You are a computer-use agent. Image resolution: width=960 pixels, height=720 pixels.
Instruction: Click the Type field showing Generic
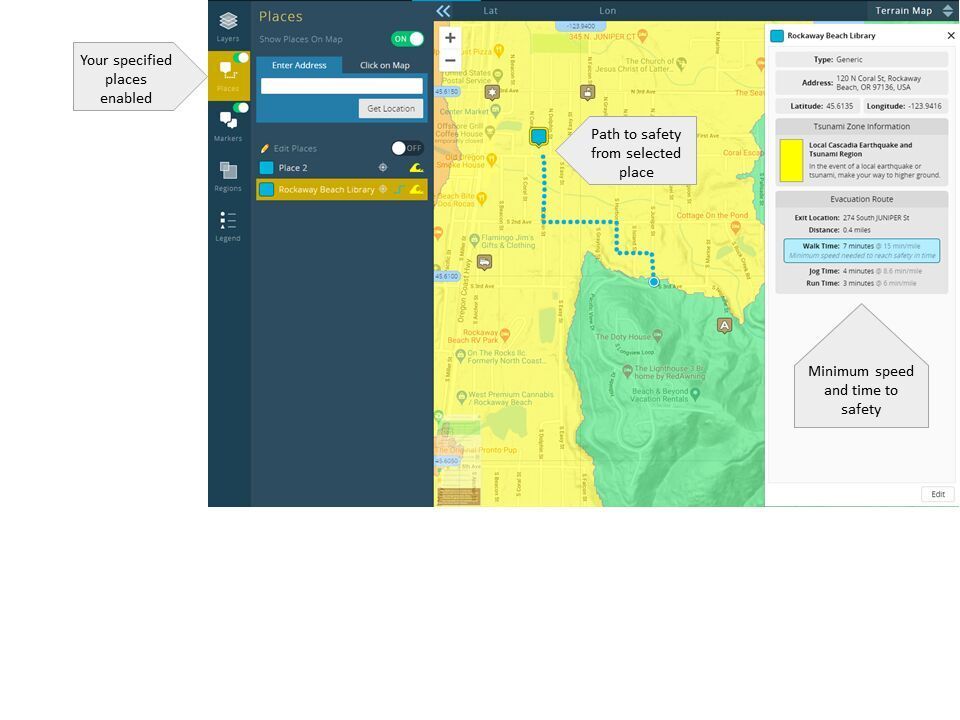tap(861, 60)
